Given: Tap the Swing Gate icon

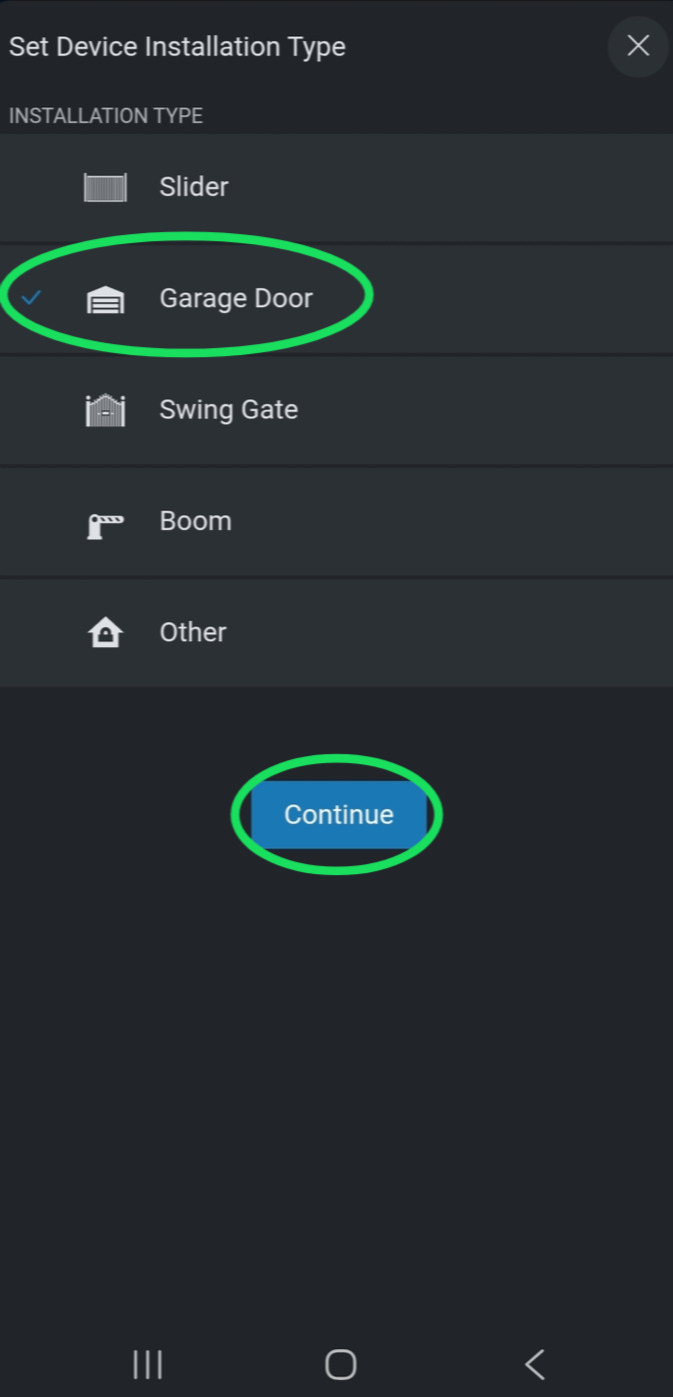Looking at the screenshot, I should coord(105,410).
